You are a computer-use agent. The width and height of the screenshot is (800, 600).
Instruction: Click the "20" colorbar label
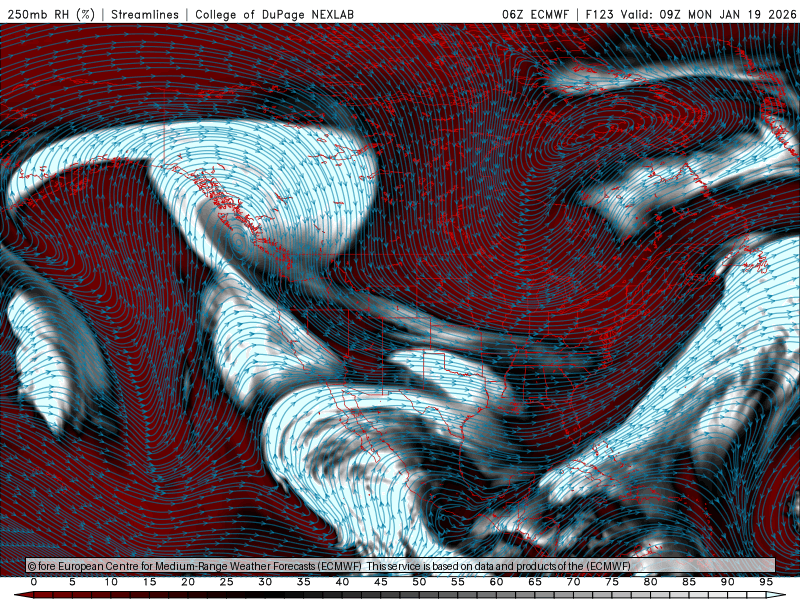tap(188, 582)
